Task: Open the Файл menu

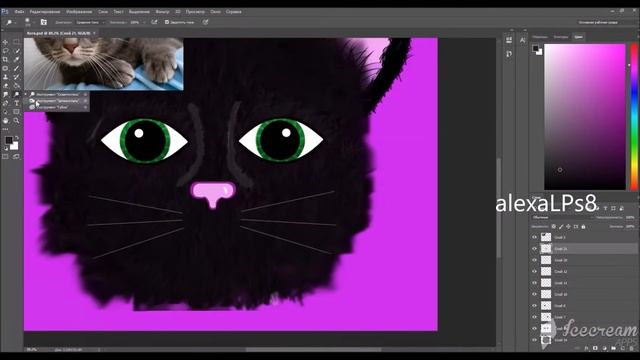Action: point(19,12)
